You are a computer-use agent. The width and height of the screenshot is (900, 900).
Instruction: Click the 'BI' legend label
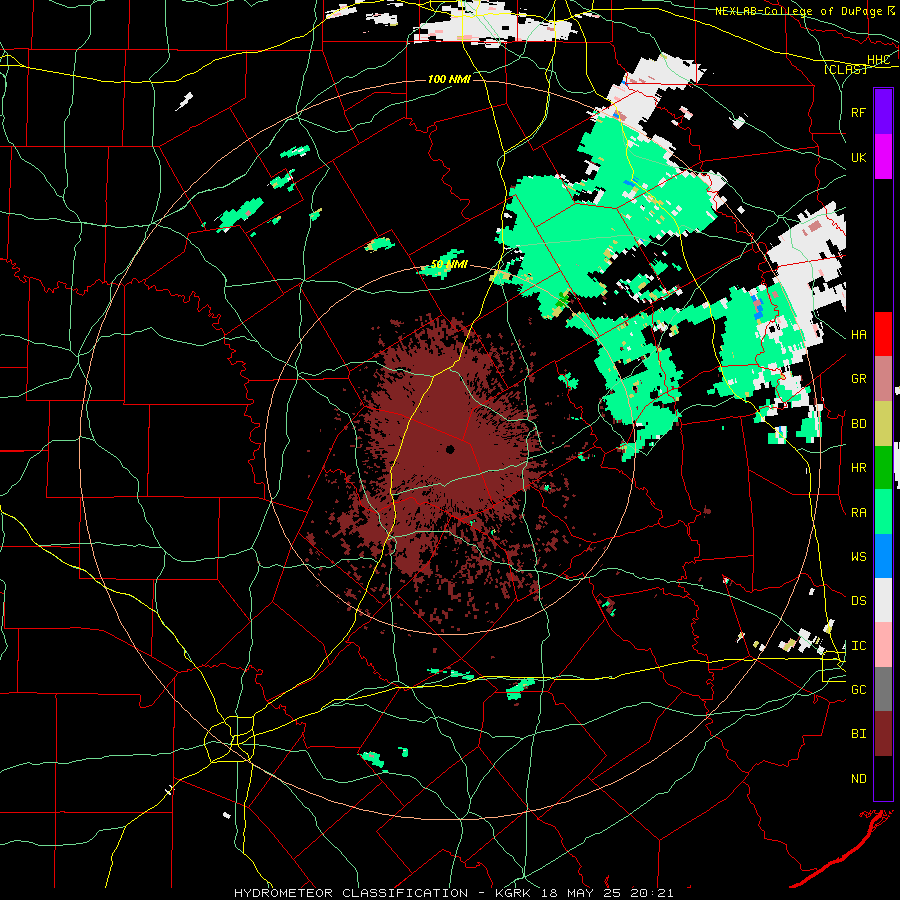coord(858,734)
